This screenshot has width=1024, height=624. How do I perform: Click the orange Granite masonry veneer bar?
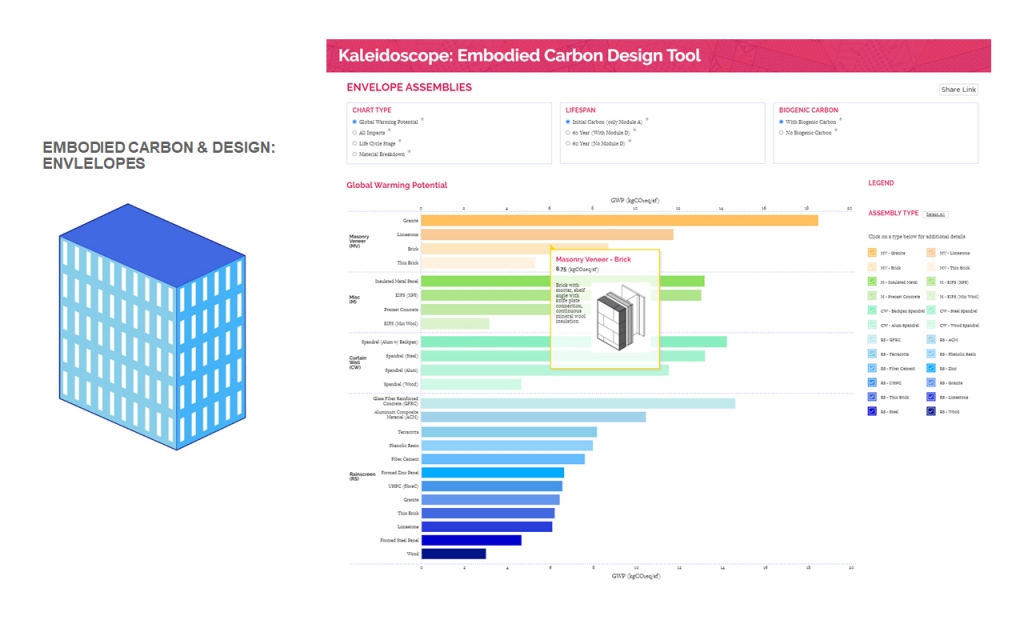coord(619,220)
